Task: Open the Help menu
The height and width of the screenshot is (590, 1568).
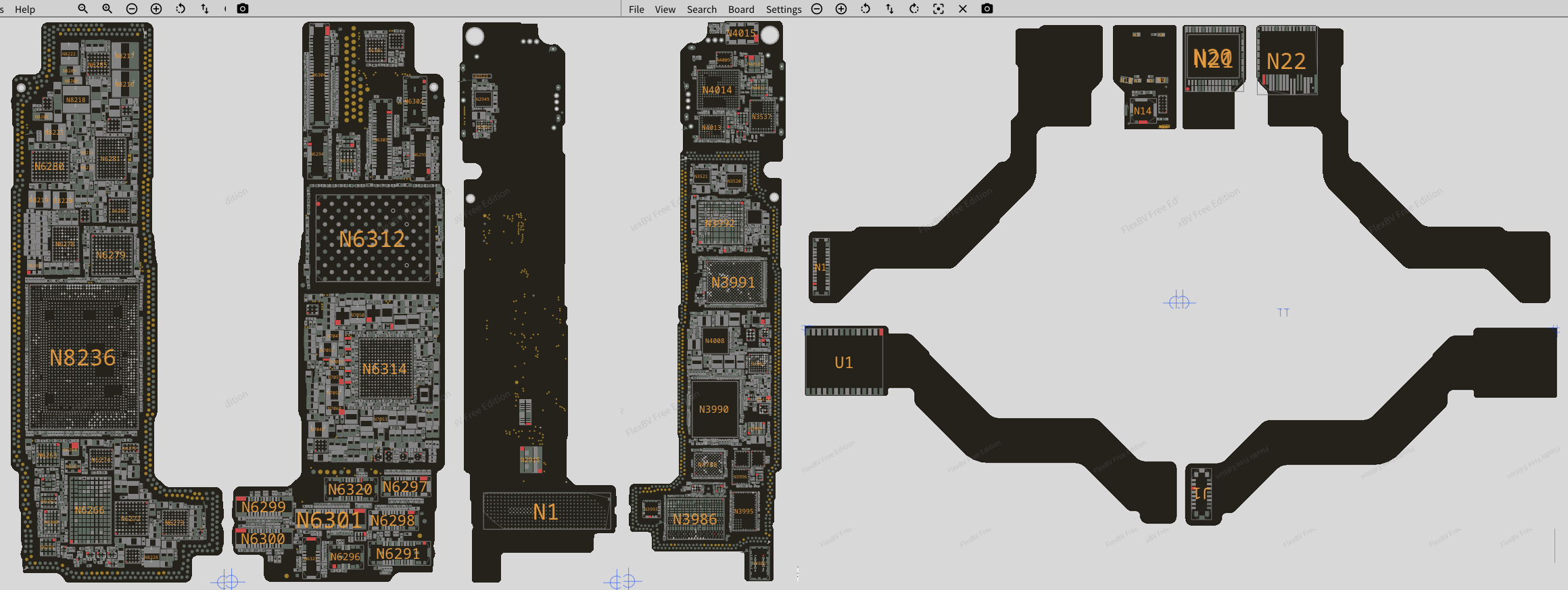Action: coord(25,9)
